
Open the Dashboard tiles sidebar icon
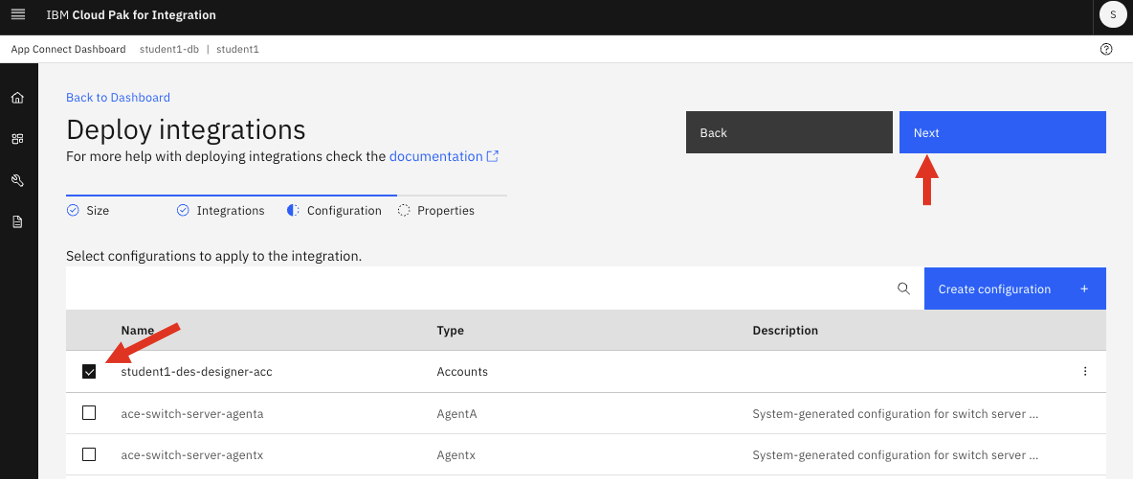(x=17, y=139)
